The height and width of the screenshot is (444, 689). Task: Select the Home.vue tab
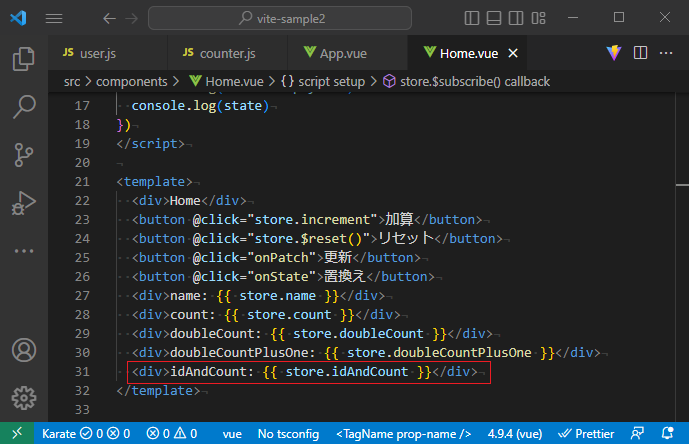(468, 53)
